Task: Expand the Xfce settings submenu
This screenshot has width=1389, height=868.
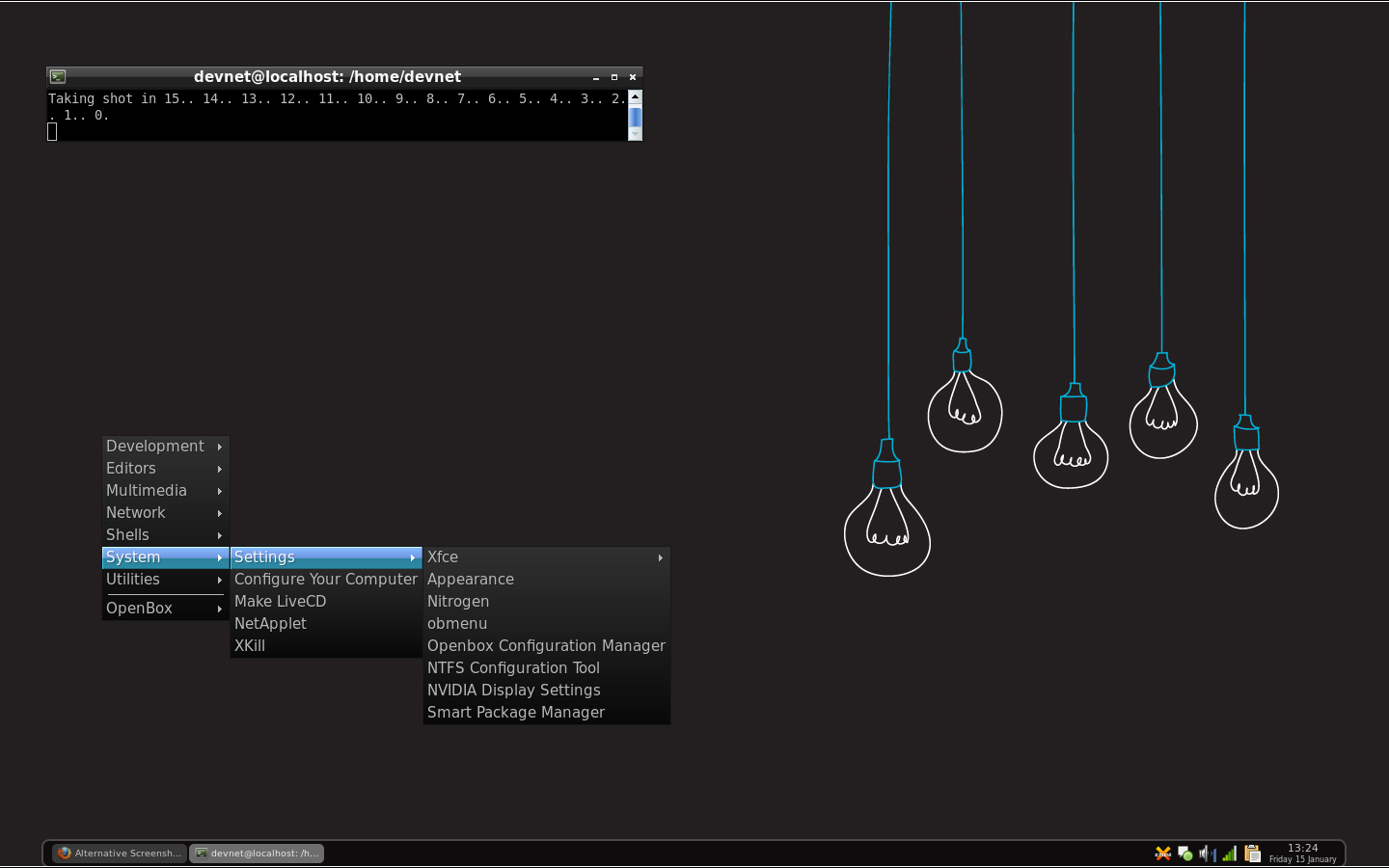Action: pos(546,556)
